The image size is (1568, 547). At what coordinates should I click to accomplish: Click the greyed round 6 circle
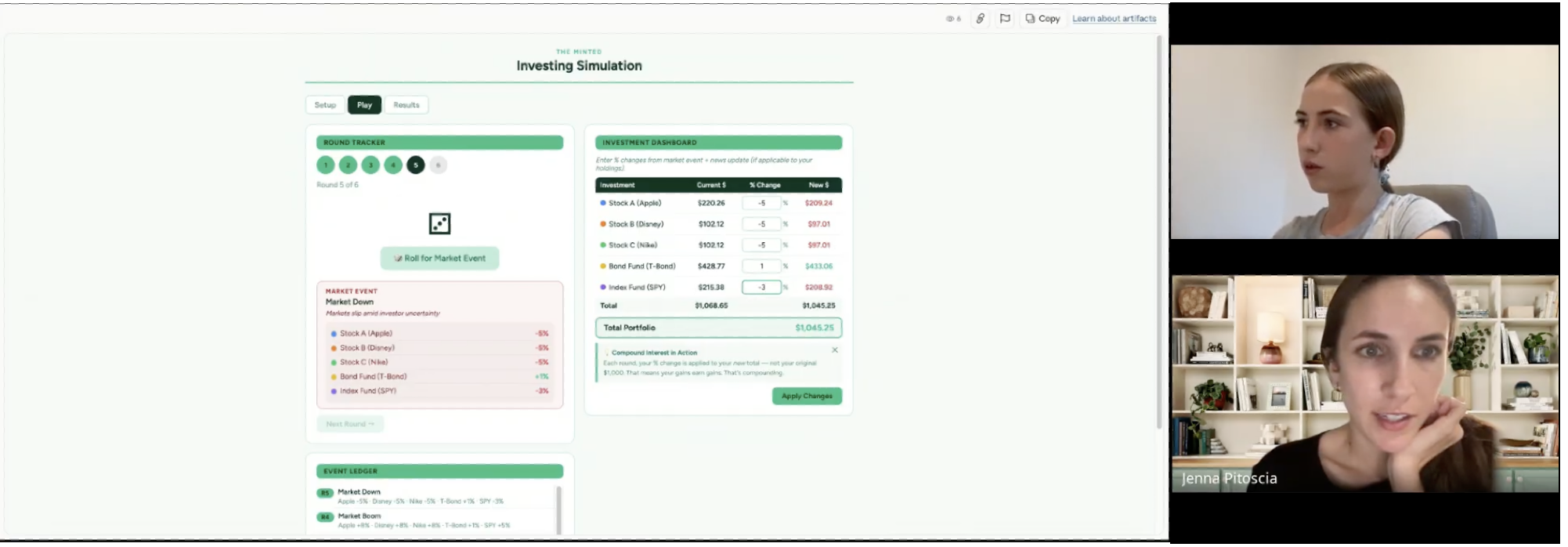[x=439, y=165]
